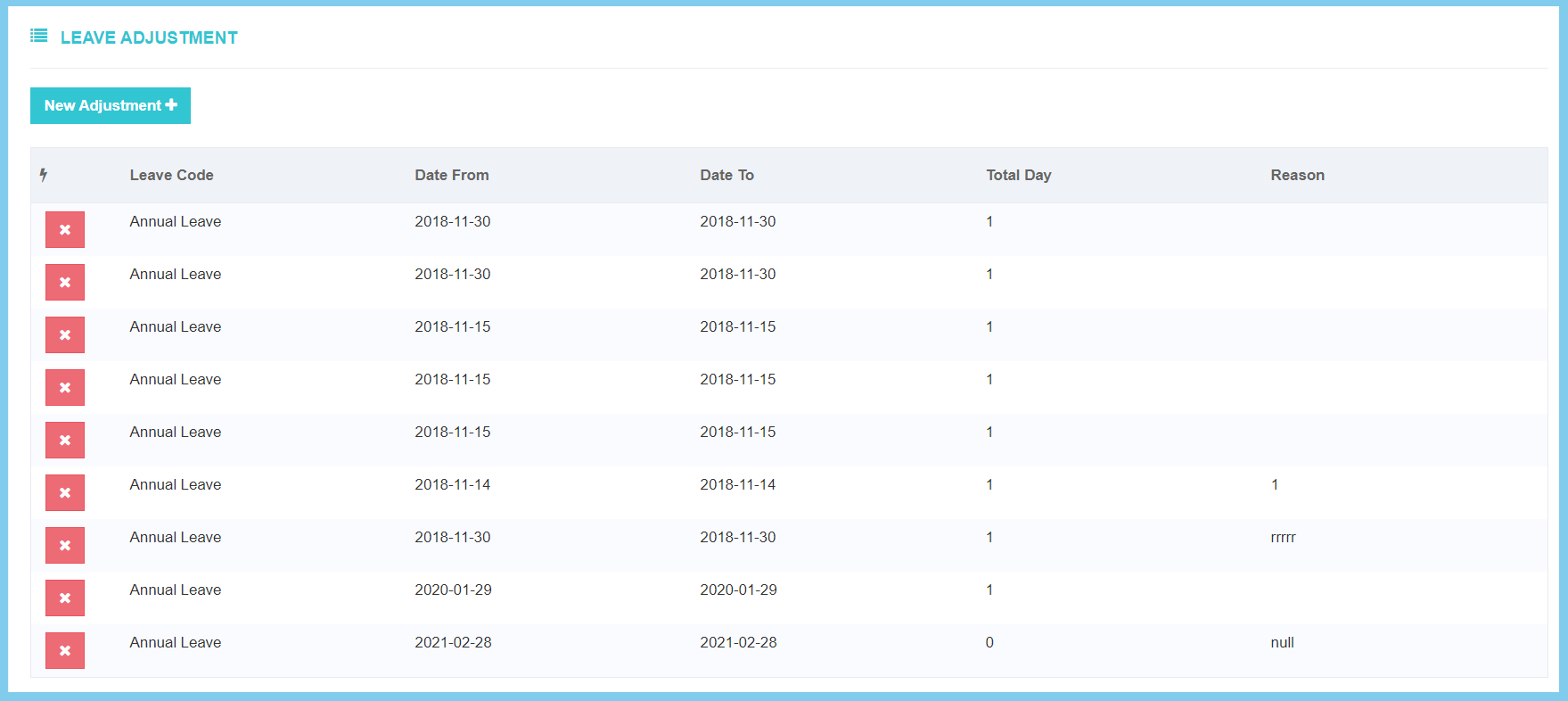Select the Reason column header

[1297, 175]
